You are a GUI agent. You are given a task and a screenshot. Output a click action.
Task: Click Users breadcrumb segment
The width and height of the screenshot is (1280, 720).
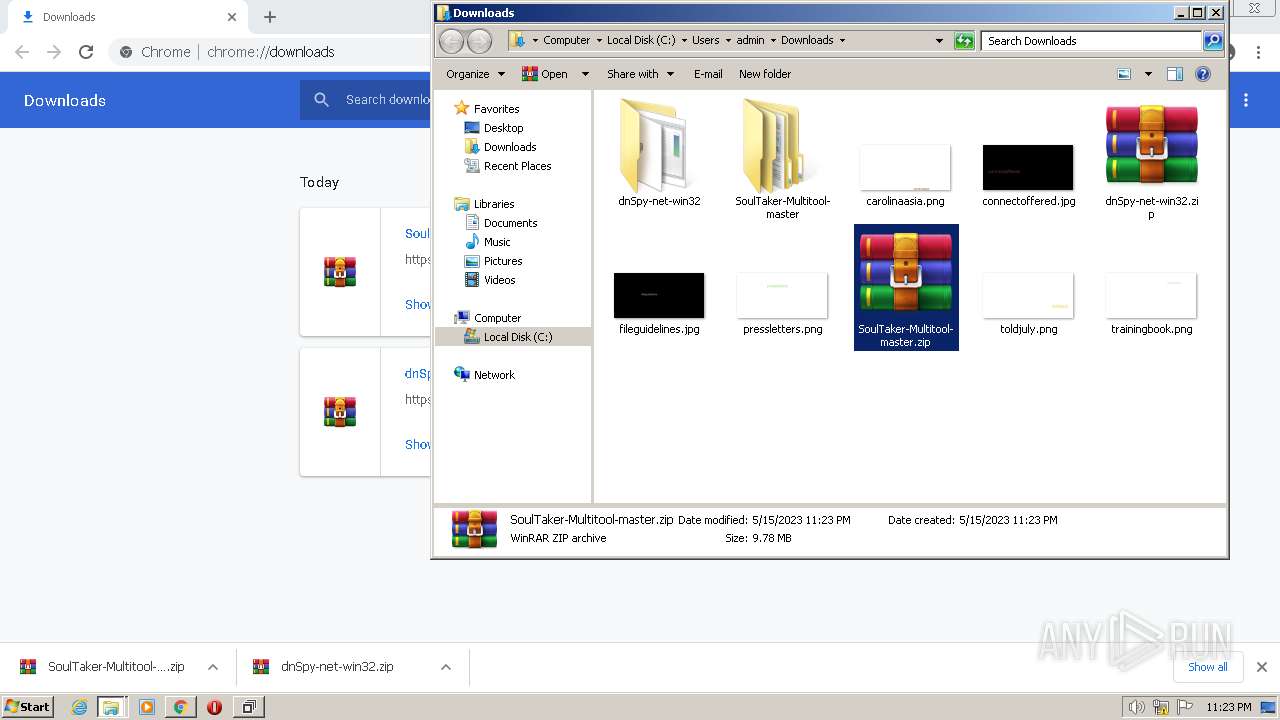705,41
